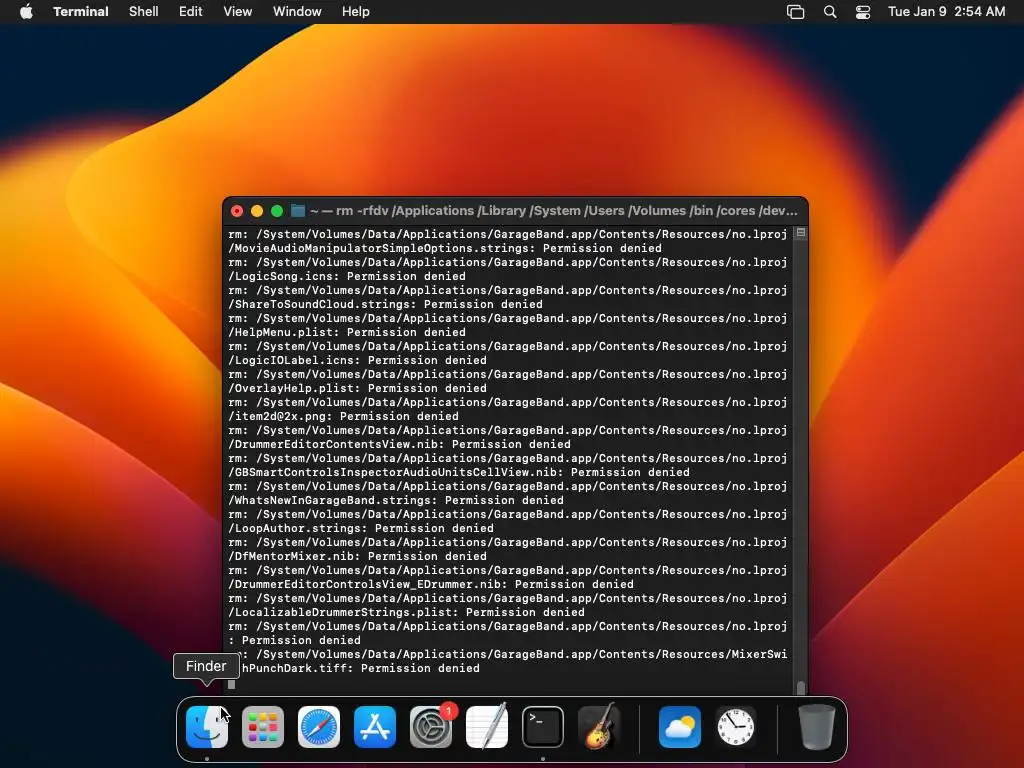Screen dimensions: 1024x768
Task: Open the Help menu
Action: (x=356, y=12)
